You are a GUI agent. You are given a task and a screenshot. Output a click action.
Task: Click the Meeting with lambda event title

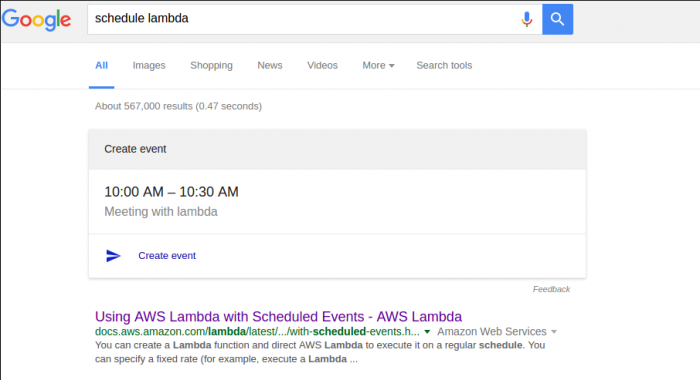(161, 212)
